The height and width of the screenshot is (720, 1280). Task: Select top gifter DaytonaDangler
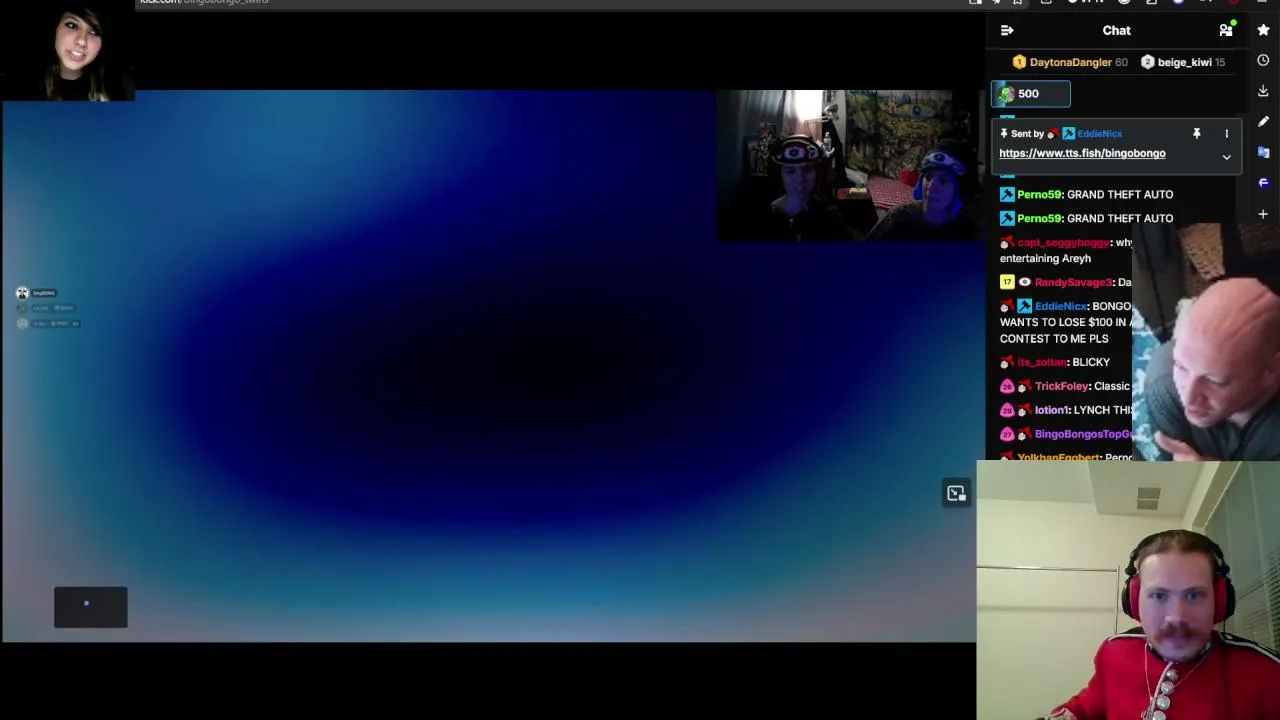[1070, 62]
